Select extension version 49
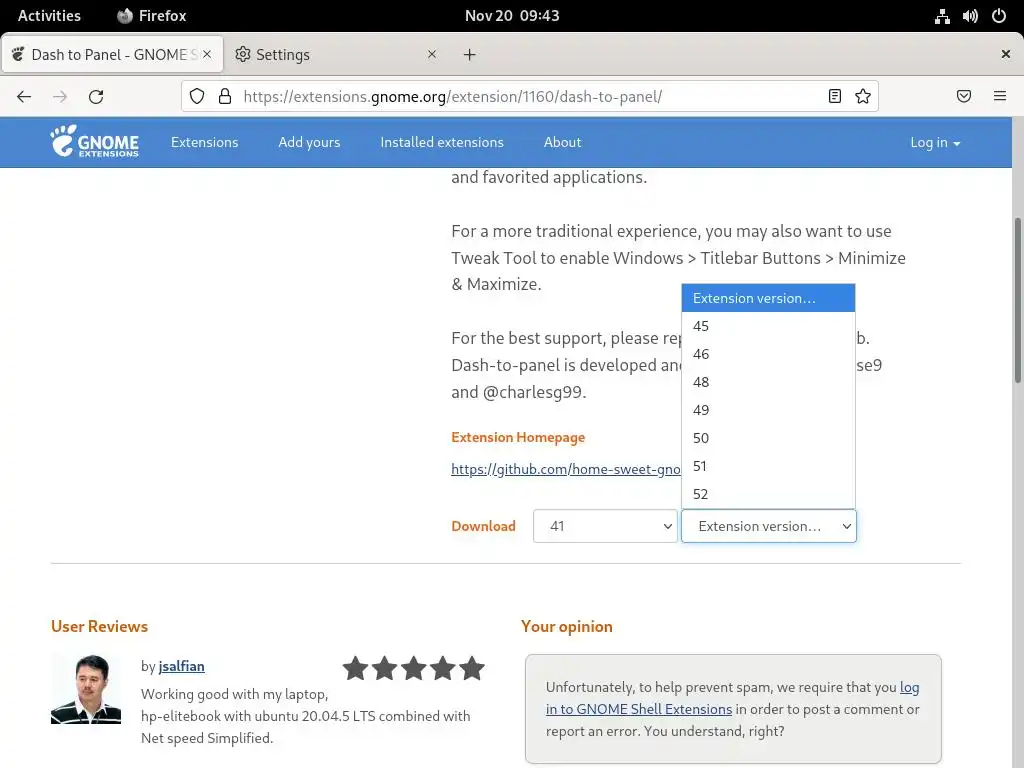 point(768,410)
